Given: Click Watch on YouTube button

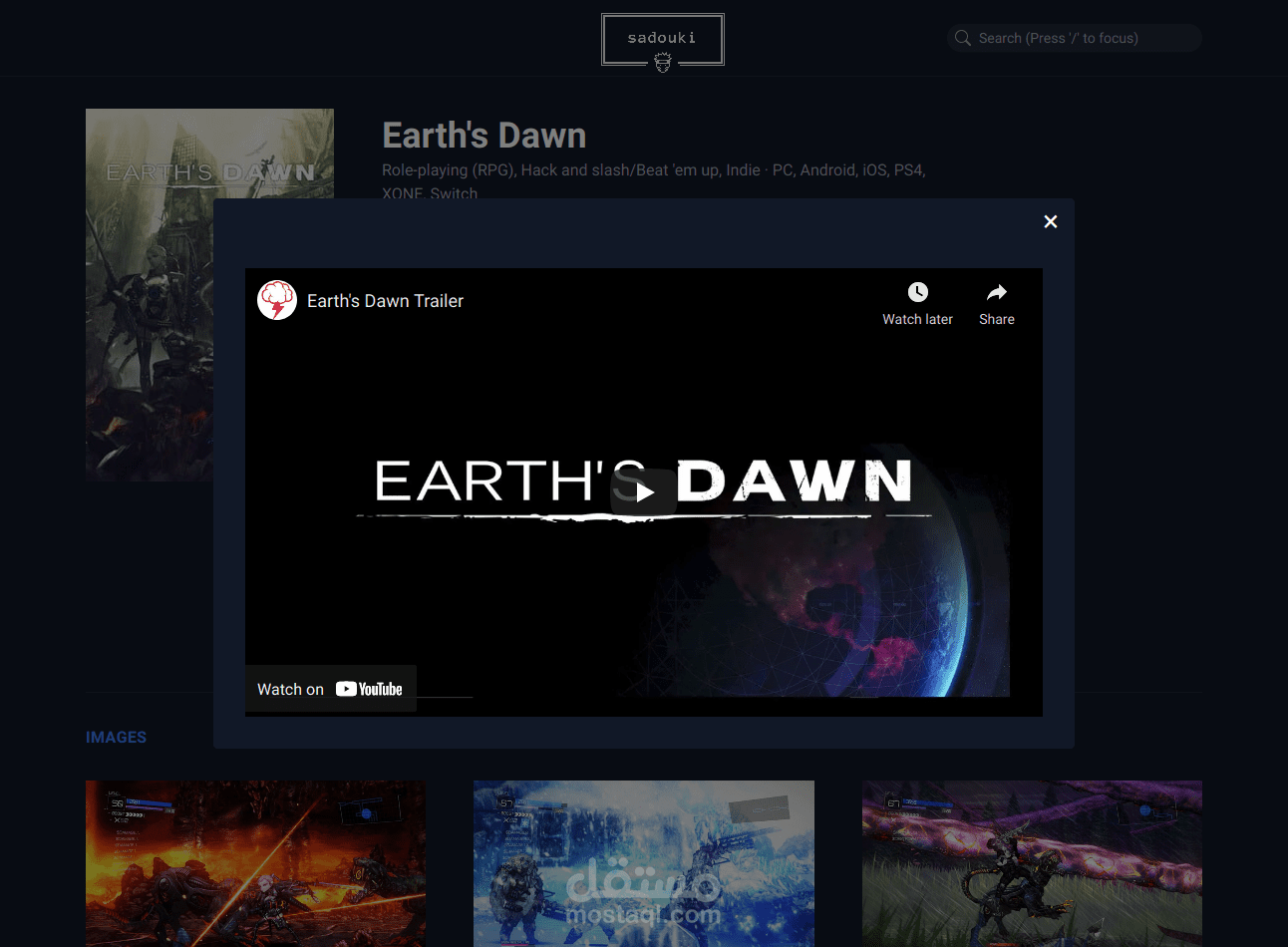Looking at the screenshot, I should (331, 689).
